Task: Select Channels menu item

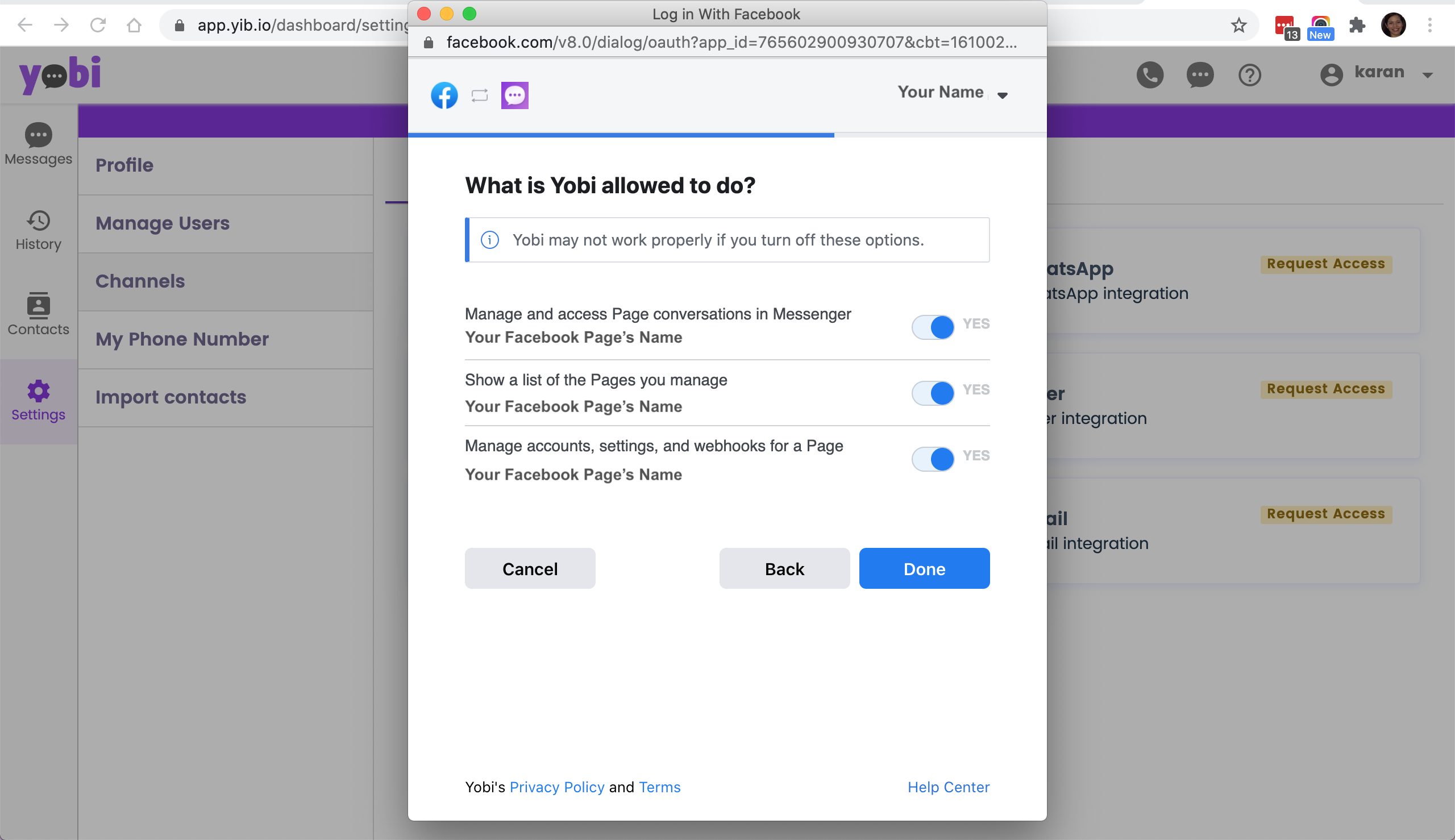Action: [x=226, y=281]
